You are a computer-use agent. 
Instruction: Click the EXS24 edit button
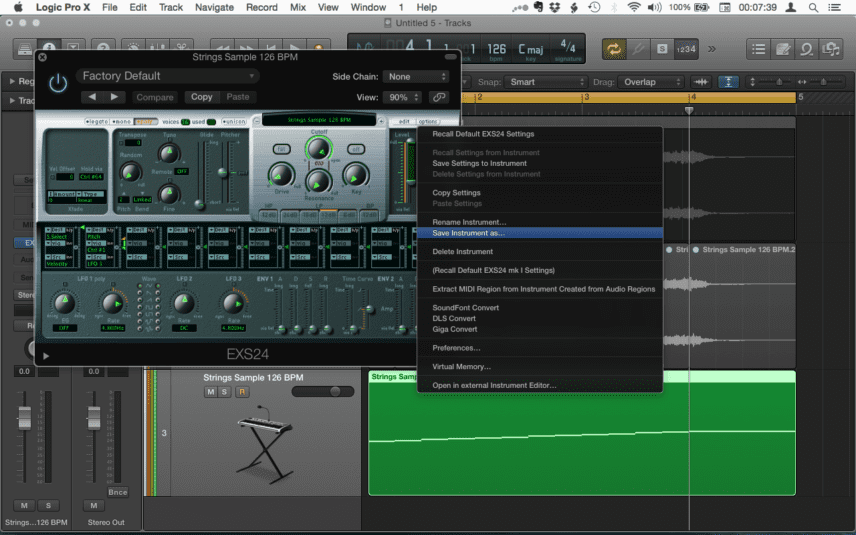[405, 121]
